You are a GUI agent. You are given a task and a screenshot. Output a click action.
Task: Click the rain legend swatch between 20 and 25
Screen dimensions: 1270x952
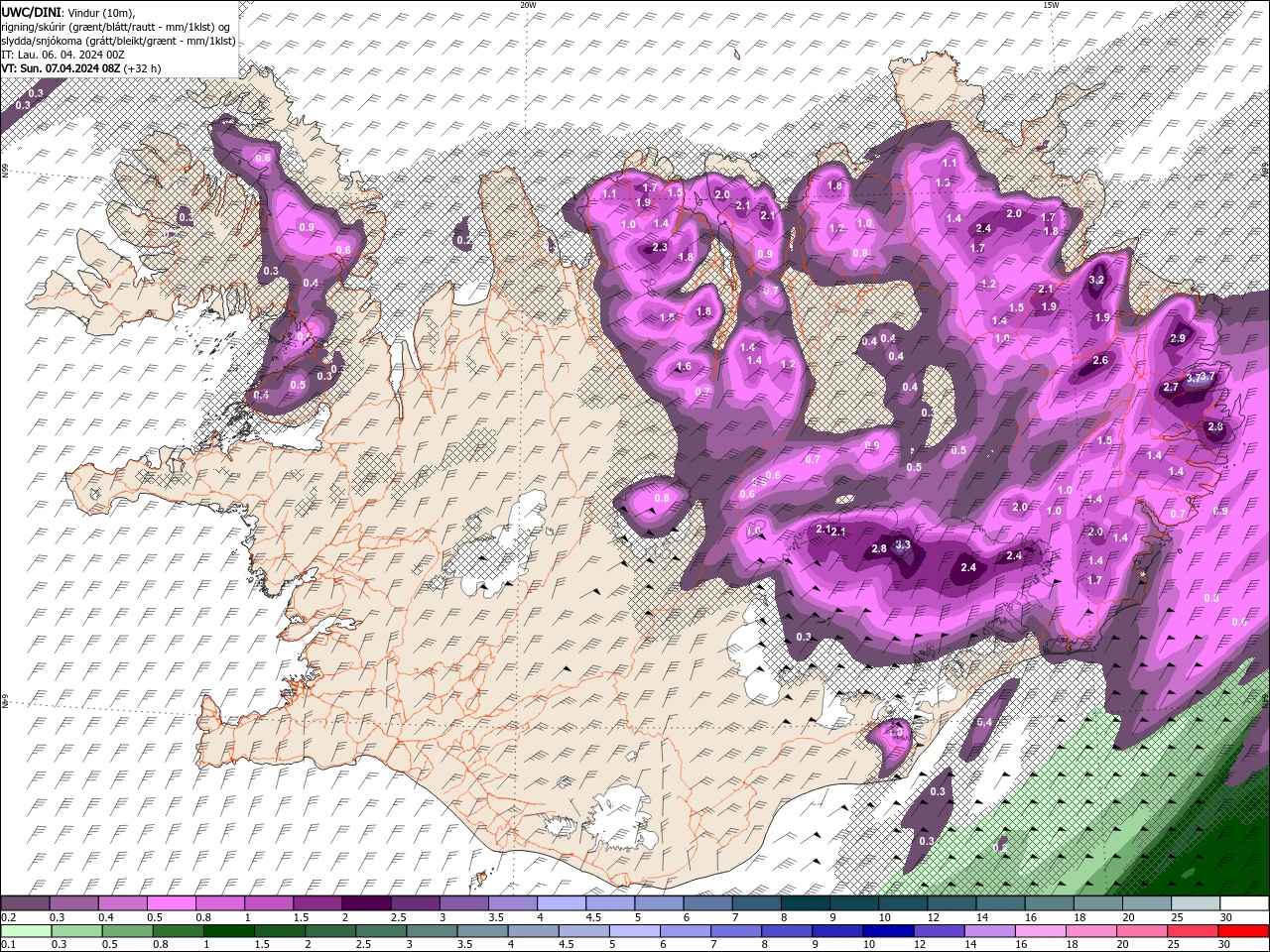[1143, 931]
